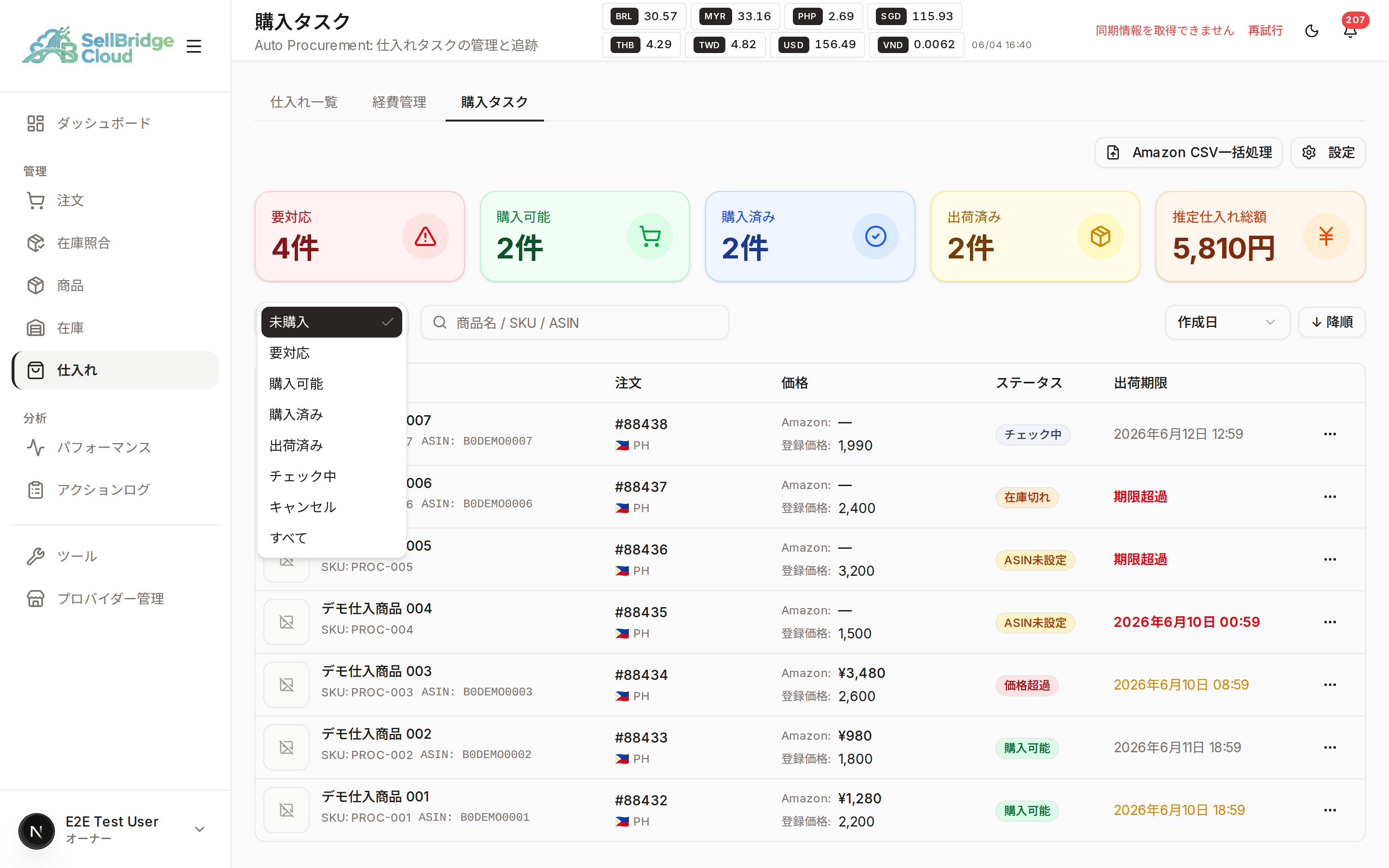Switch to the 仕入れ一覧 tab
Image resolution: width=1389 pixels, height=868 pixels.
(304, 102)
